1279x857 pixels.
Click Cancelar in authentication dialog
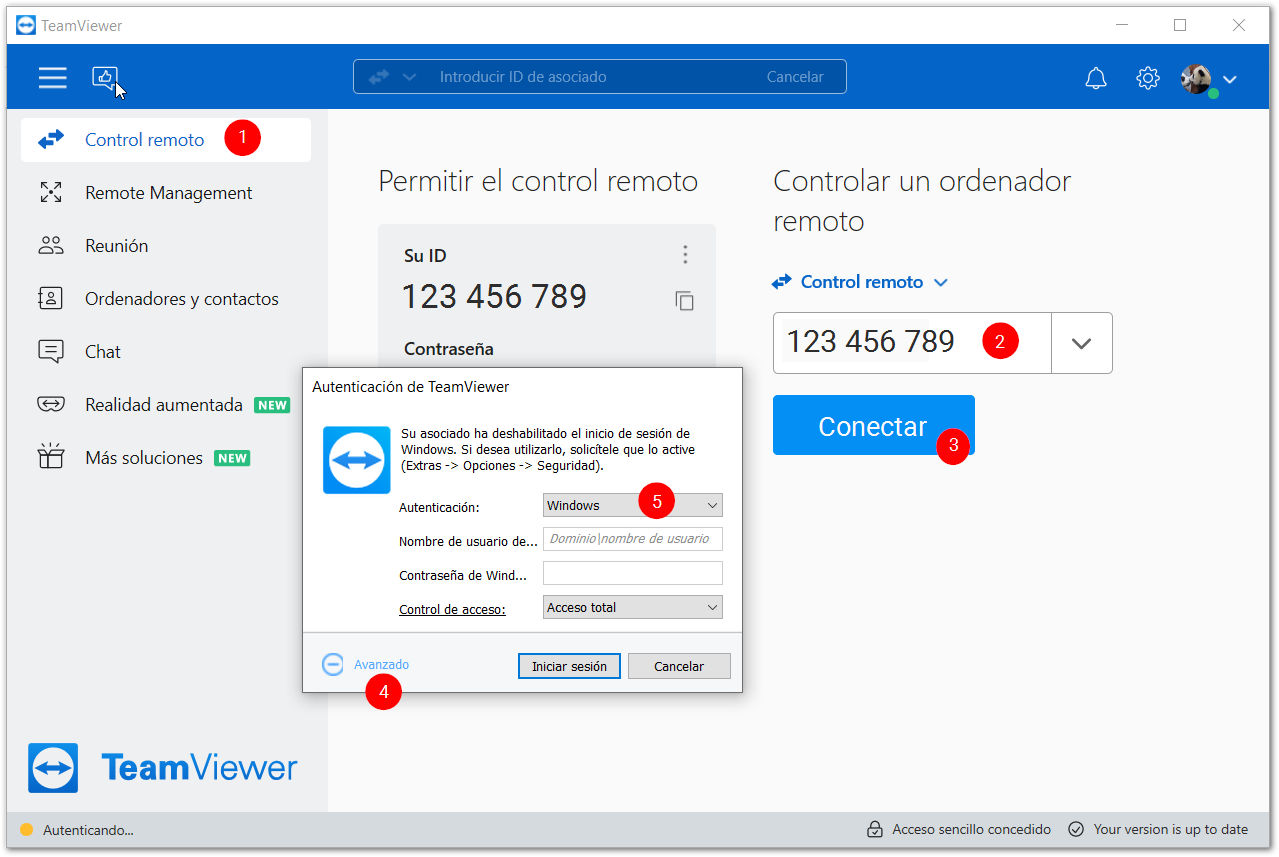(x=679, y=666)
